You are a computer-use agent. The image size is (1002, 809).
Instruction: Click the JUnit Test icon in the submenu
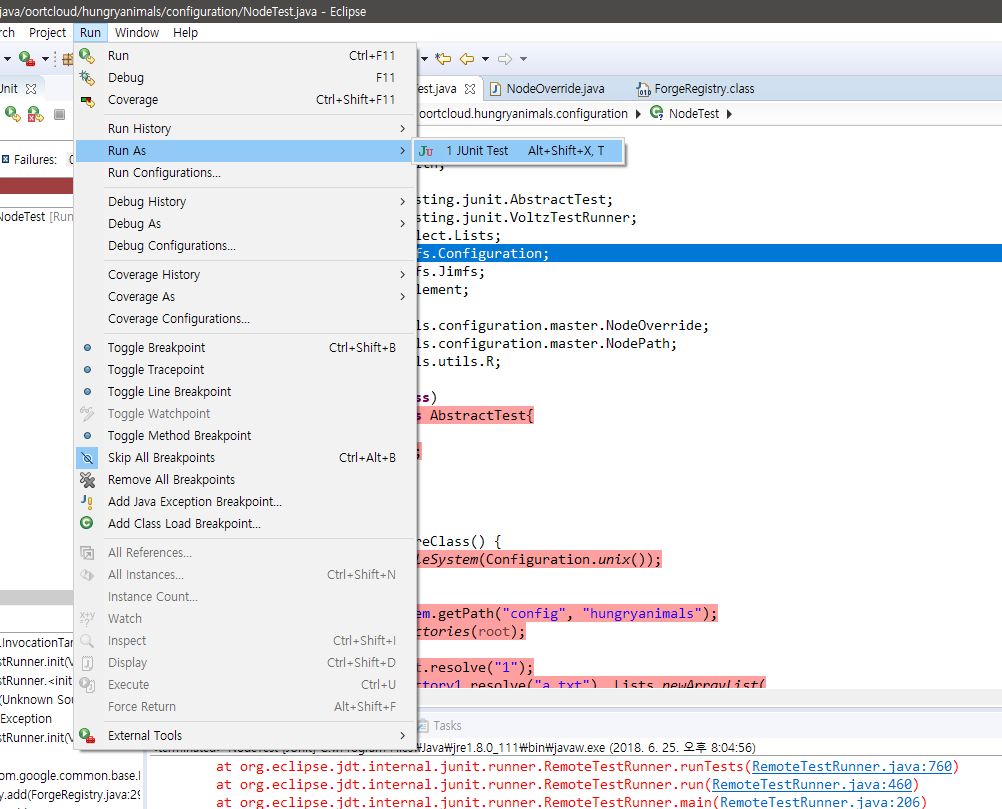click(426, 151)
